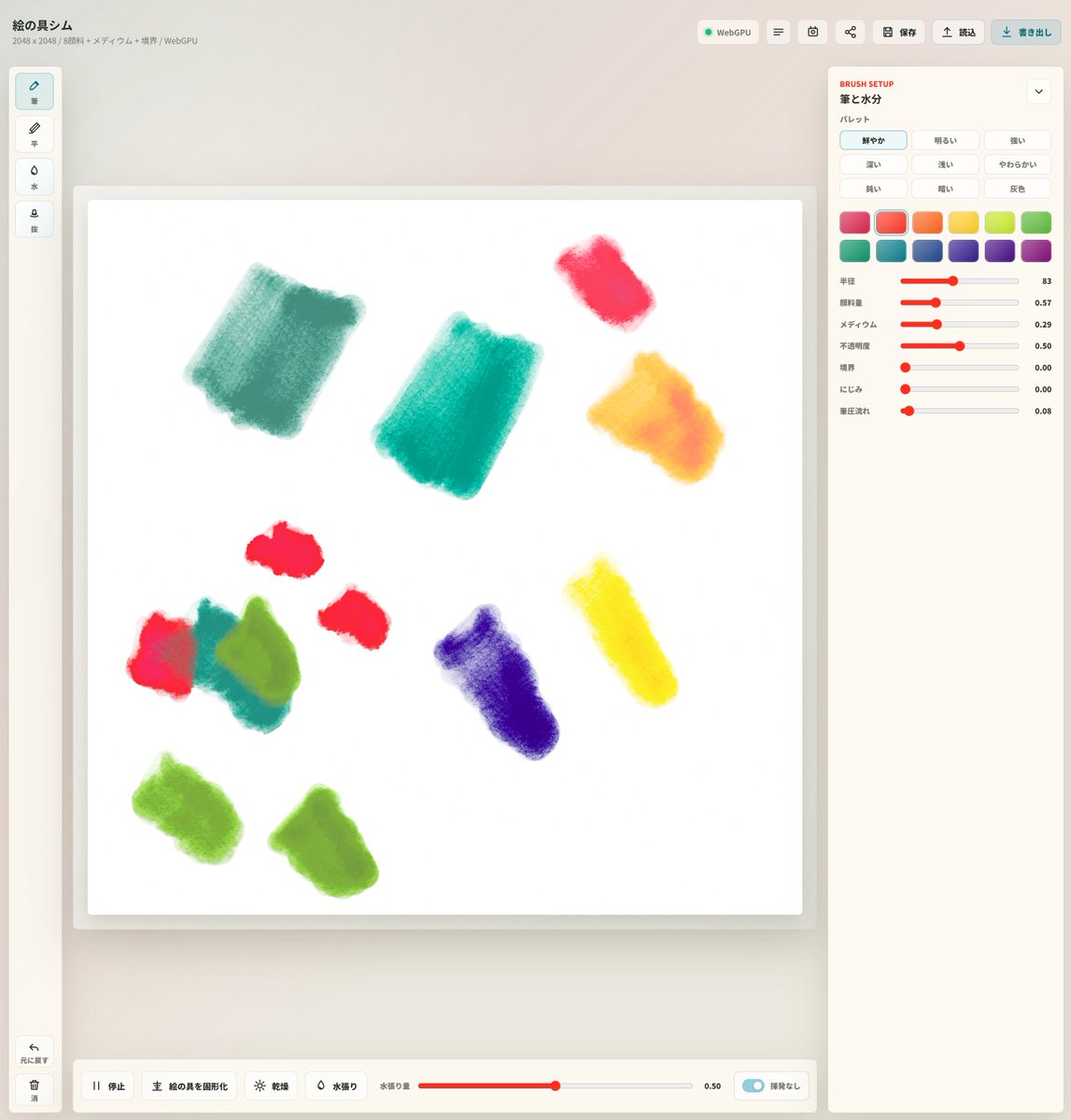Select the 水 water drop tool
The width and height of the screenshot is (1071, 1120).
coord(35,176)
